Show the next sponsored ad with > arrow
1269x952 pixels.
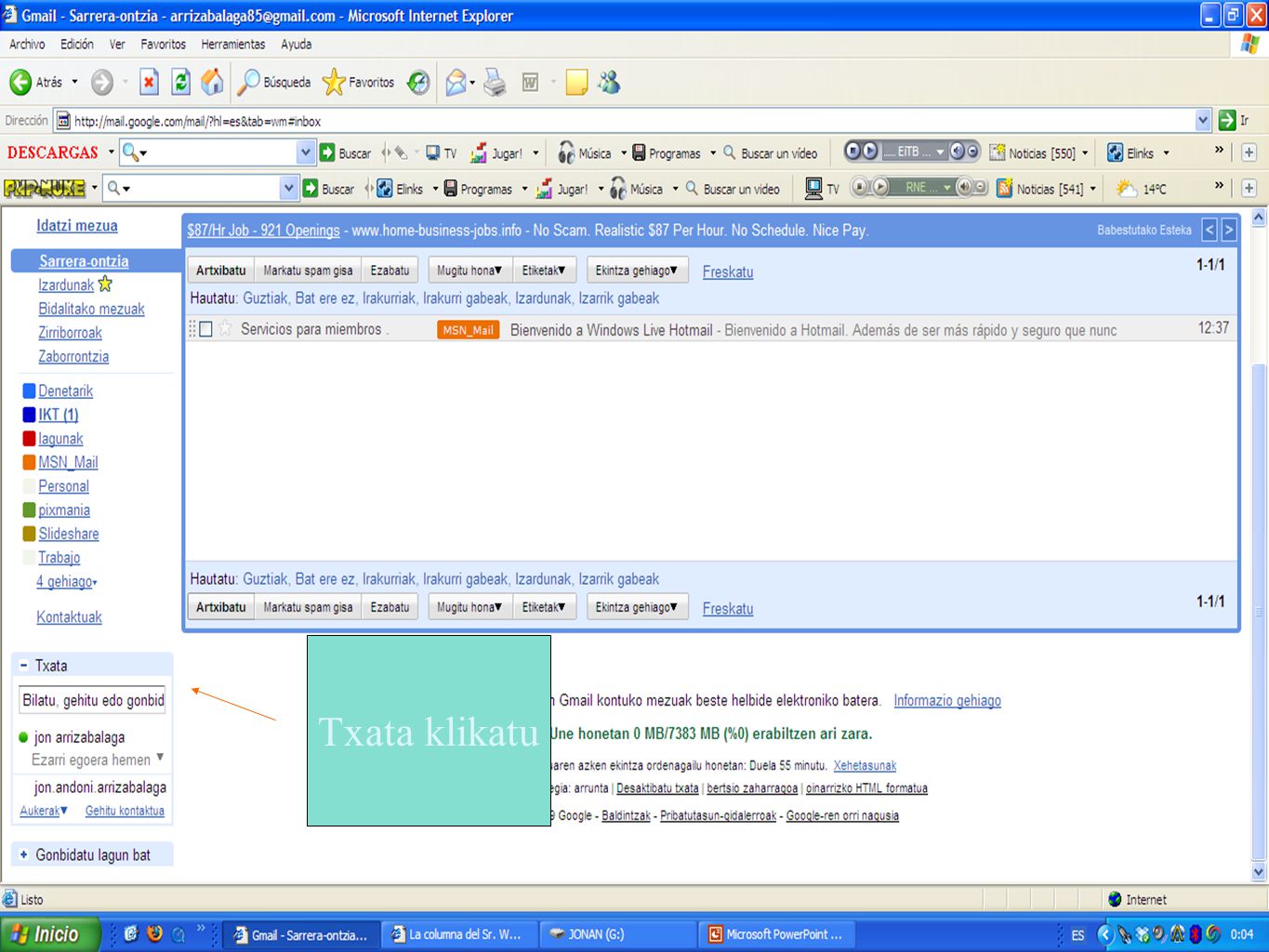point(1229,230)
